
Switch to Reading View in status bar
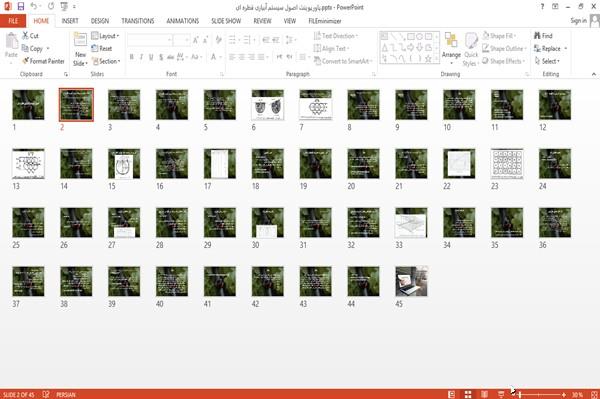click(484, 394)
